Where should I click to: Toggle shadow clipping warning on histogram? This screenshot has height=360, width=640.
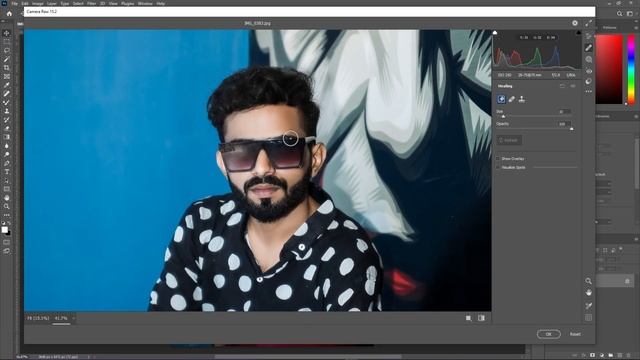pyautogui.click(x=495, y=33)
